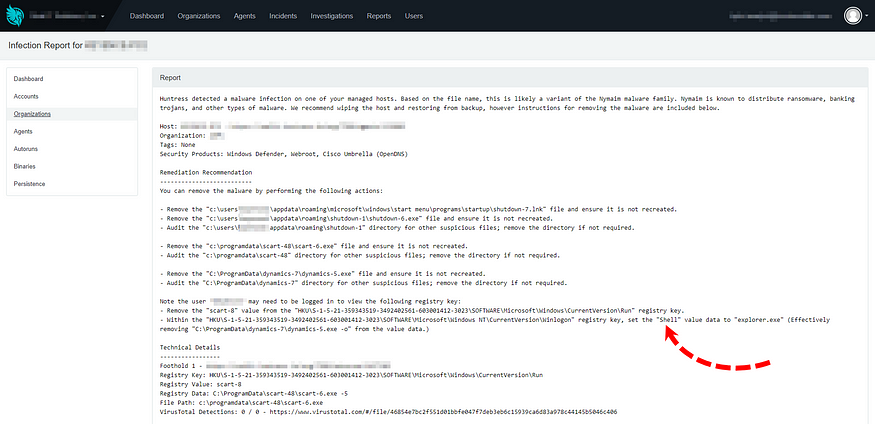Screen dimensions: 875x424
Task: Click the Remediation Recommendation heading
Action: (206, 172)
